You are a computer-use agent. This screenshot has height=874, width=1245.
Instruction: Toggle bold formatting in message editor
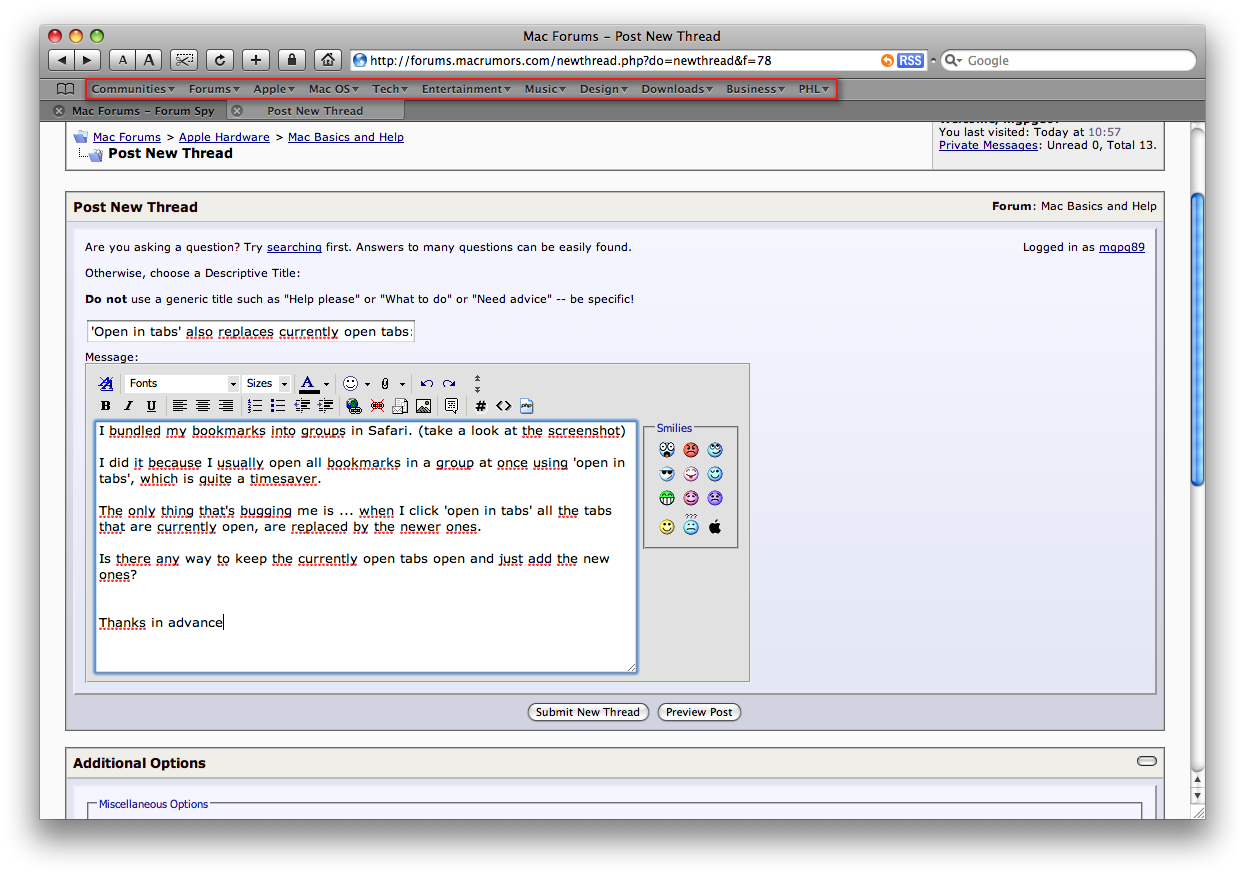click(x=106, y=406)
